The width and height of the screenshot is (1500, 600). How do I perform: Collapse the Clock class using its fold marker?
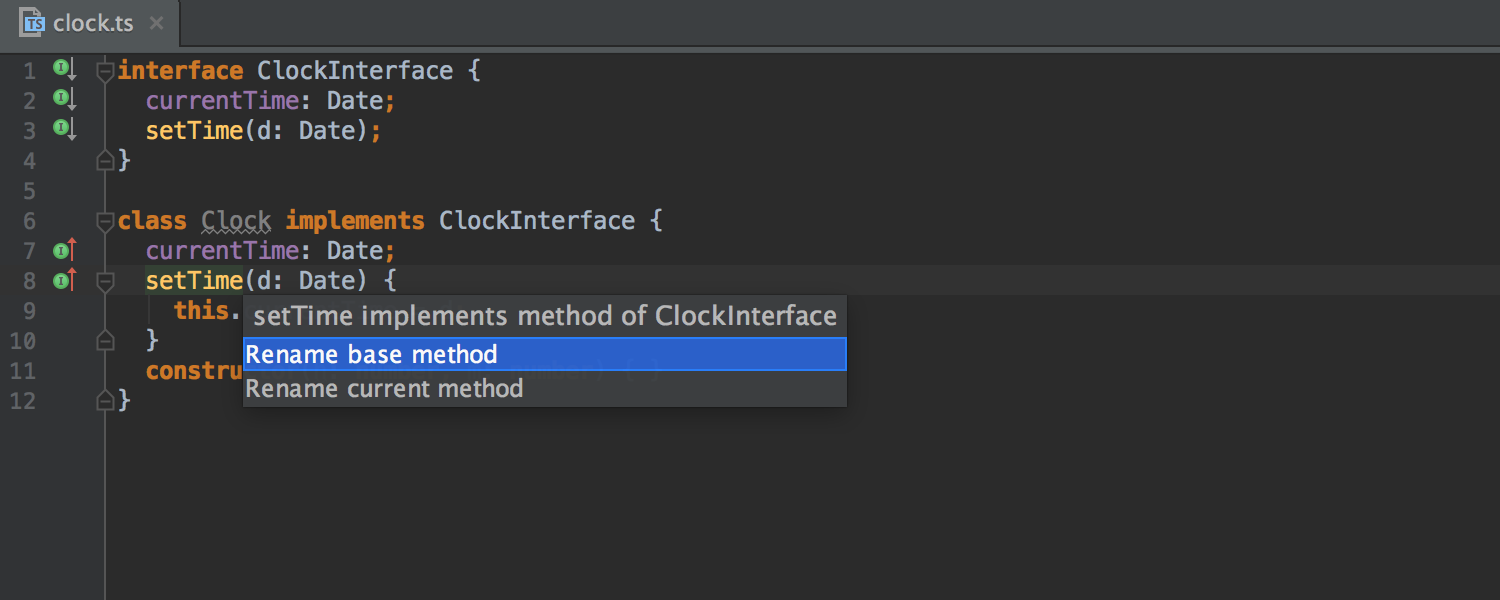[105, 221]
